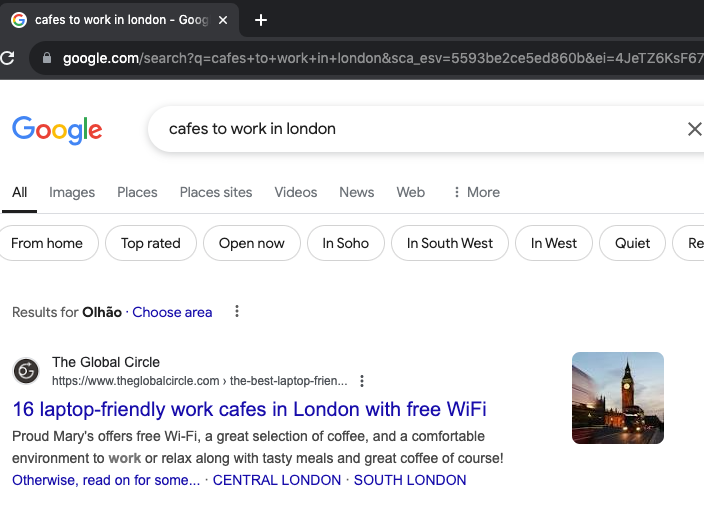Open the SOUTH LONDON sitelink
Screen dimensions: 704x529
point(410,480)
